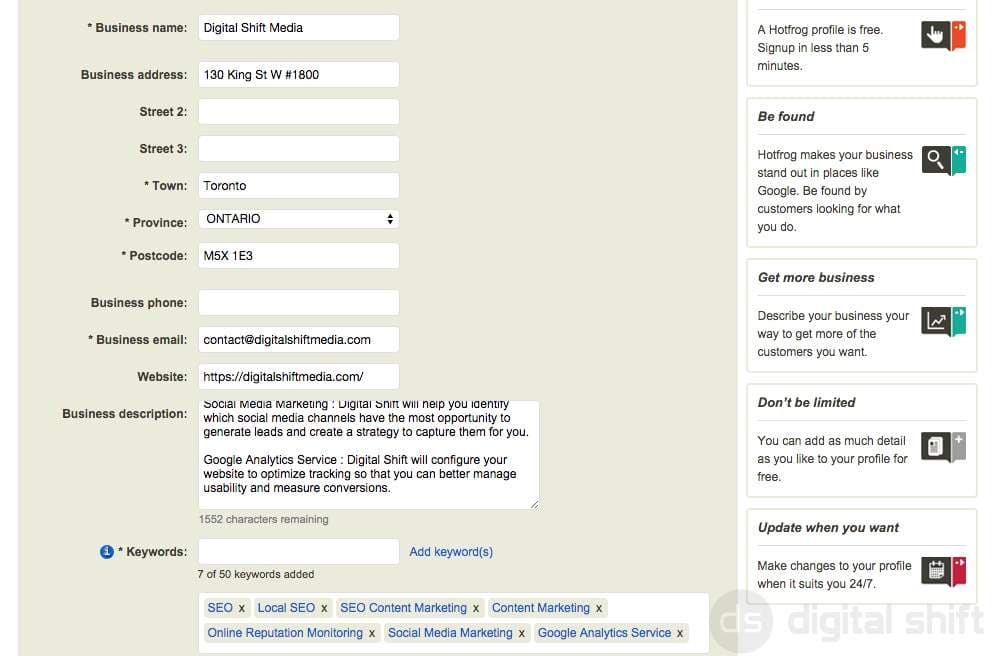The width and height of the screenshot is (992, 656).
Task: Click the 'Don't be limited' heading
Action: click(806, 402)
